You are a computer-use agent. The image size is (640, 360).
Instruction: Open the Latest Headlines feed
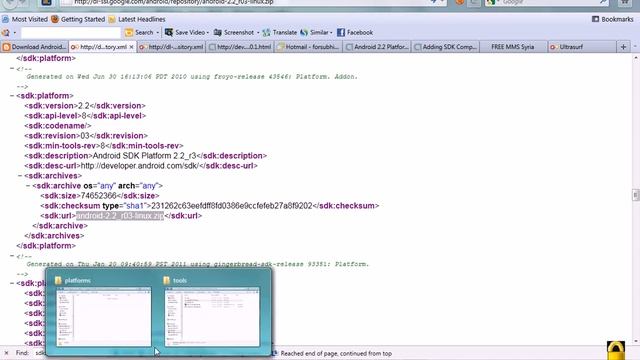pos(137,19)
